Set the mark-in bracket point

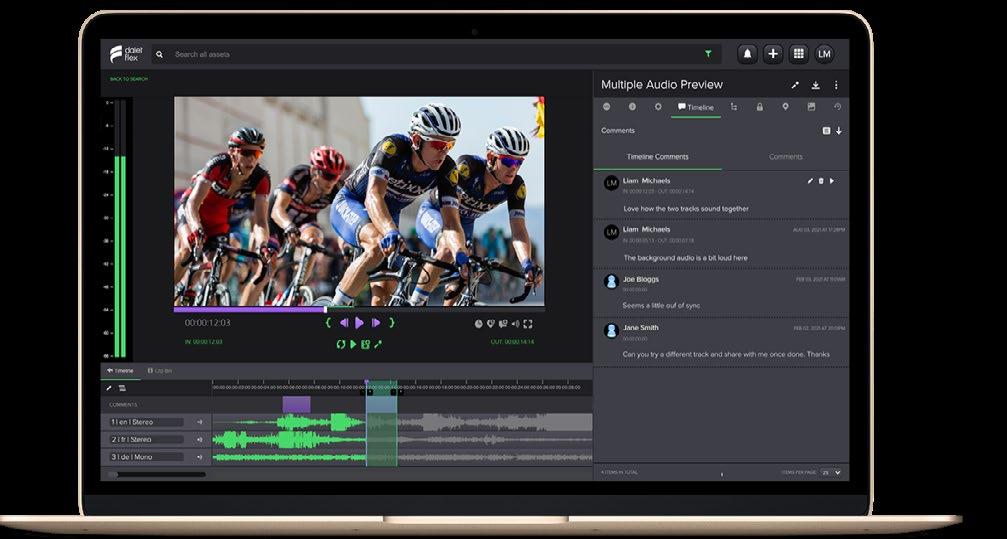[328, 323]
